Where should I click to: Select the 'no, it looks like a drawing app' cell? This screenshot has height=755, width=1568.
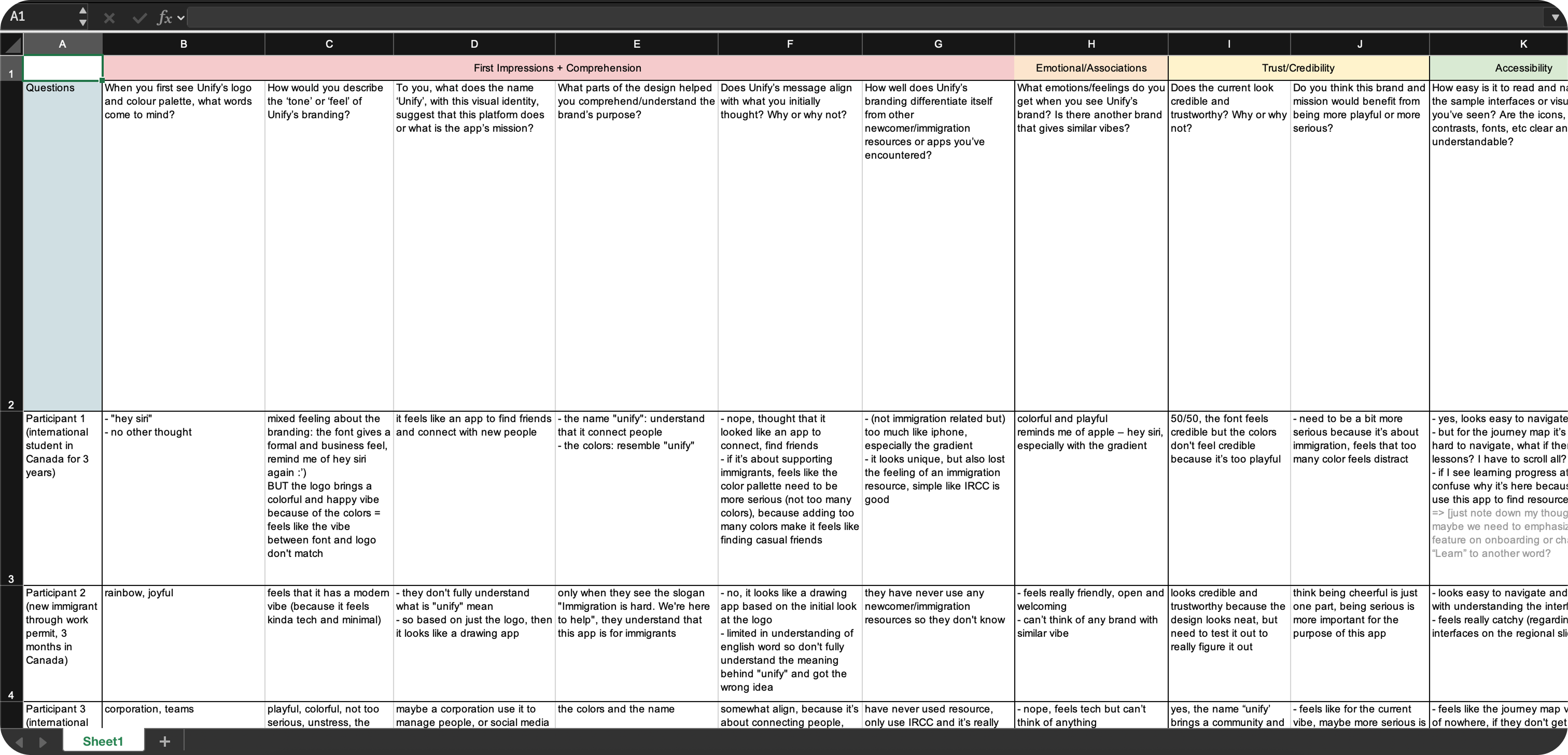click(790, 643)
